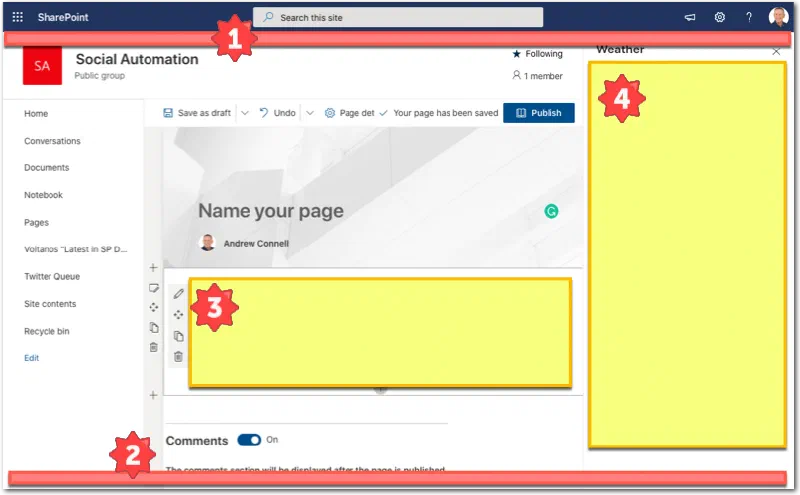
Task: Open the user profile avatar menu
Action: [778, 17]
